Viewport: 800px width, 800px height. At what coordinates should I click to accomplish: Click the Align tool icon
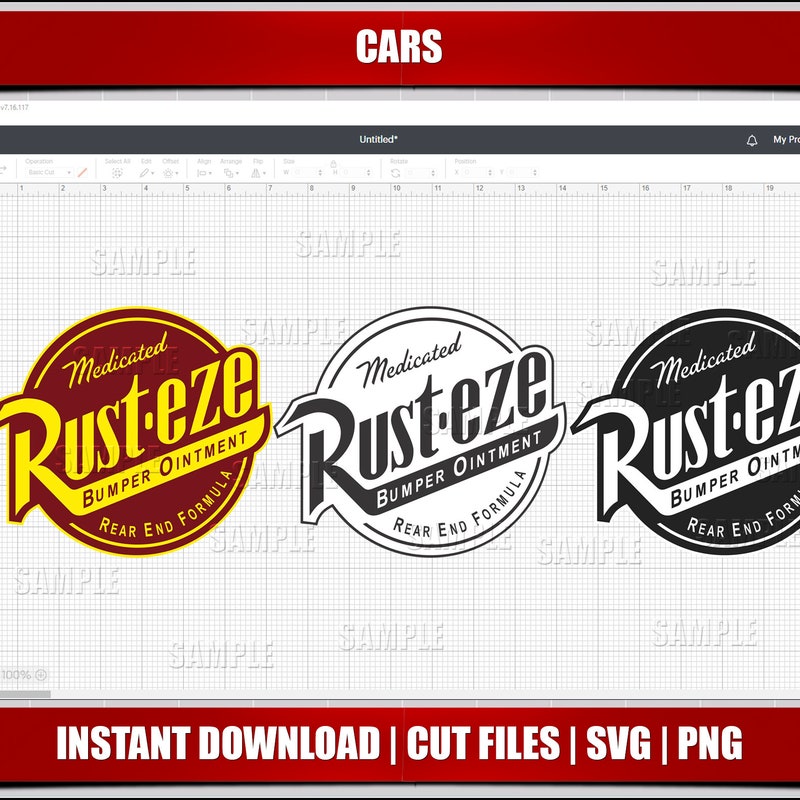(x=202, y=172)
